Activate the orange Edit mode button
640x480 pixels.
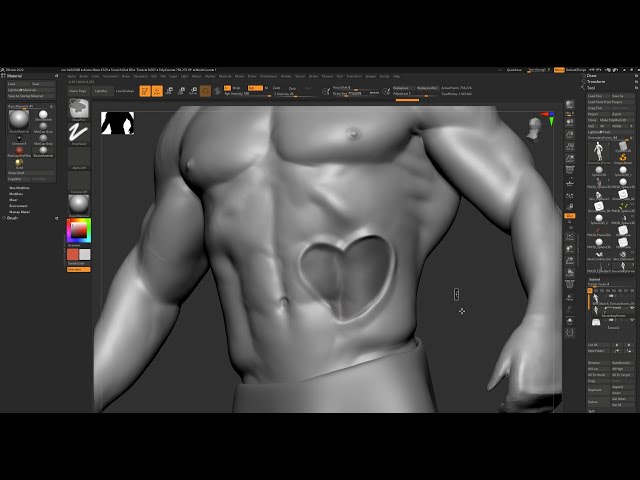[145, 91]
